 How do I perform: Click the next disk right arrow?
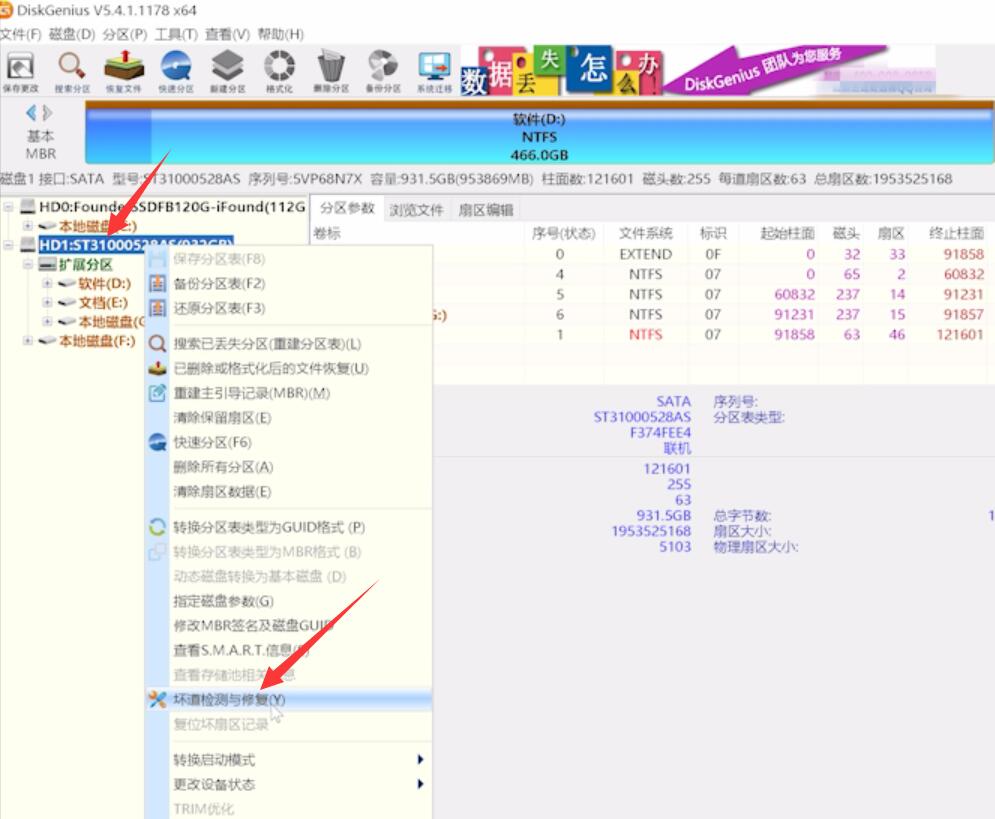point(48,113)
